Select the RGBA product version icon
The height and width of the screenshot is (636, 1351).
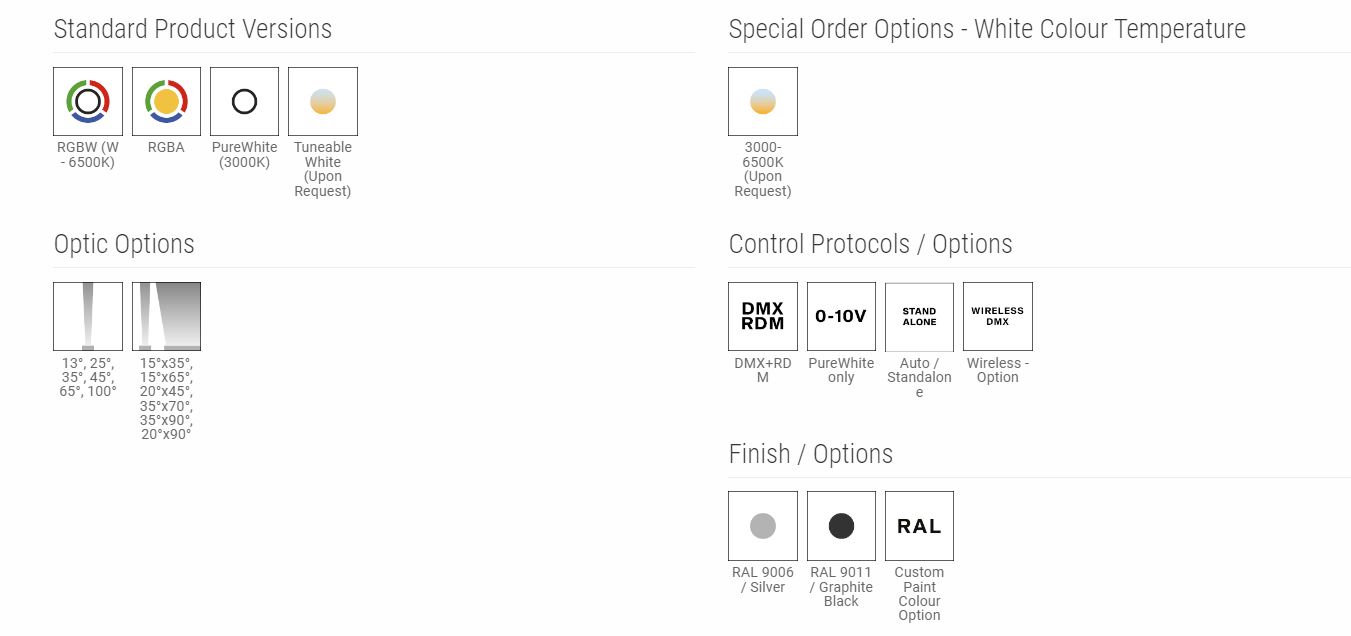pos(166,101)
